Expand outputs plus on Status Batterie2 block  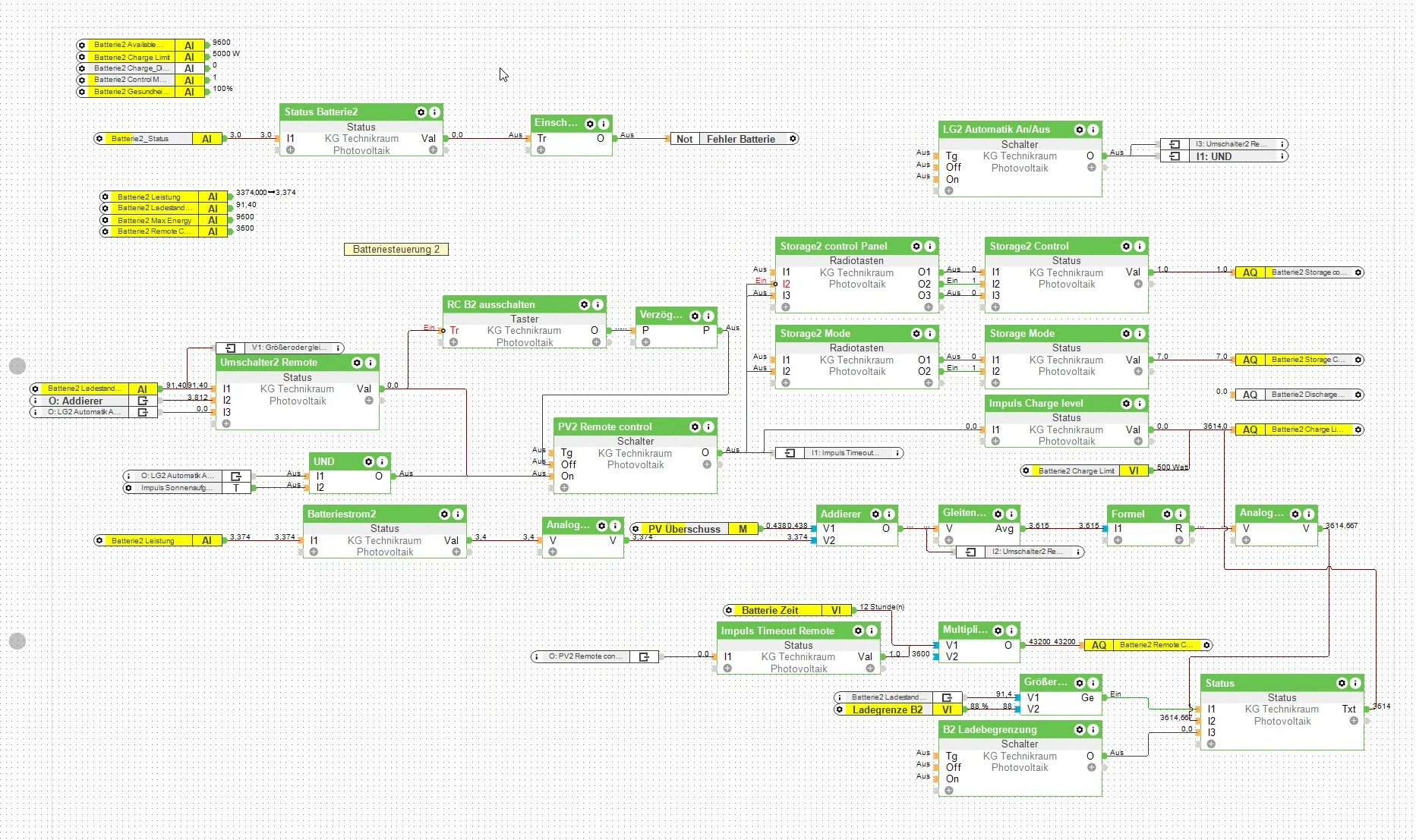[433, 150]
